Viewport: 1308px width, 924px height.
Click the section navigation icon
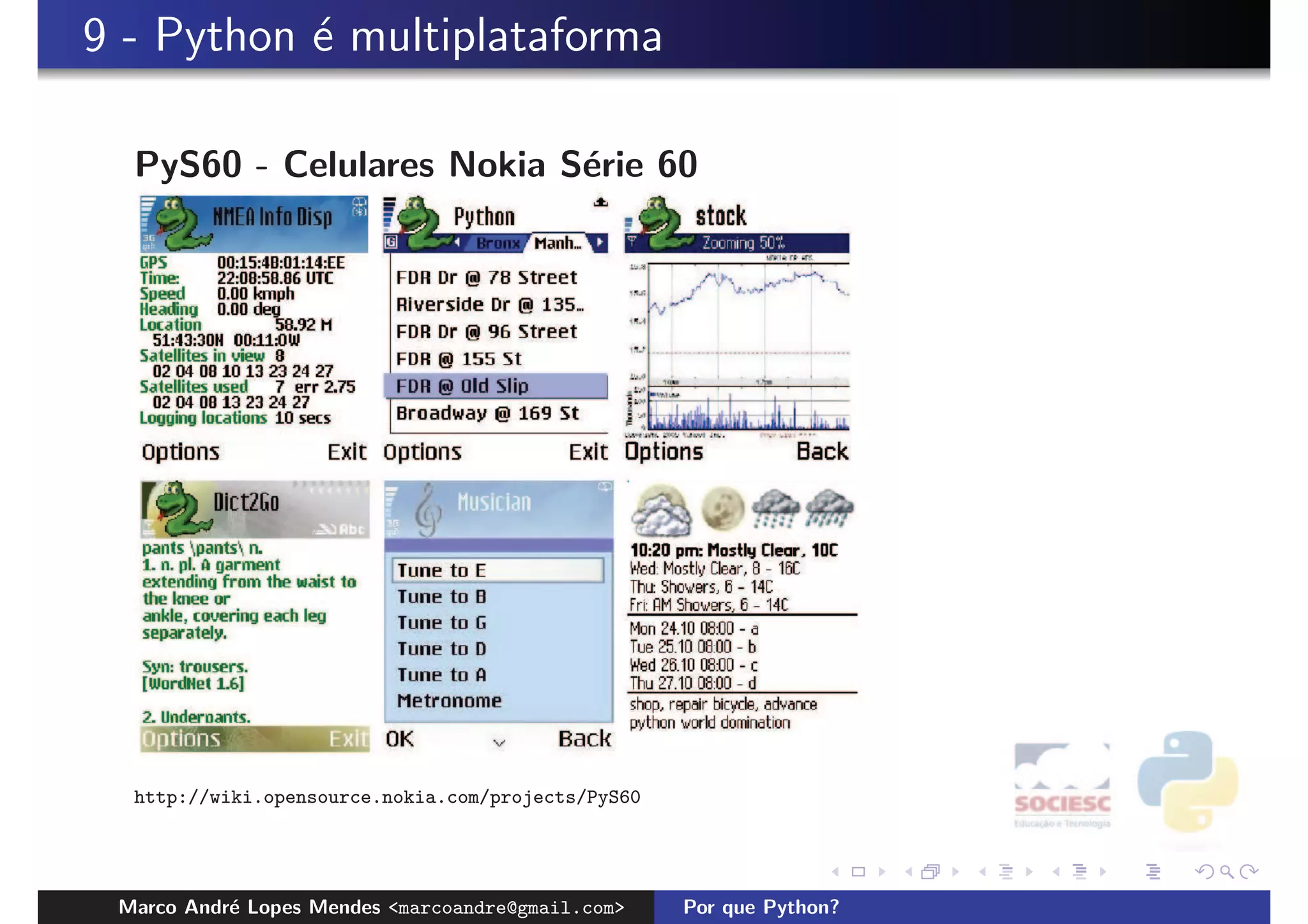point(1080,872)
